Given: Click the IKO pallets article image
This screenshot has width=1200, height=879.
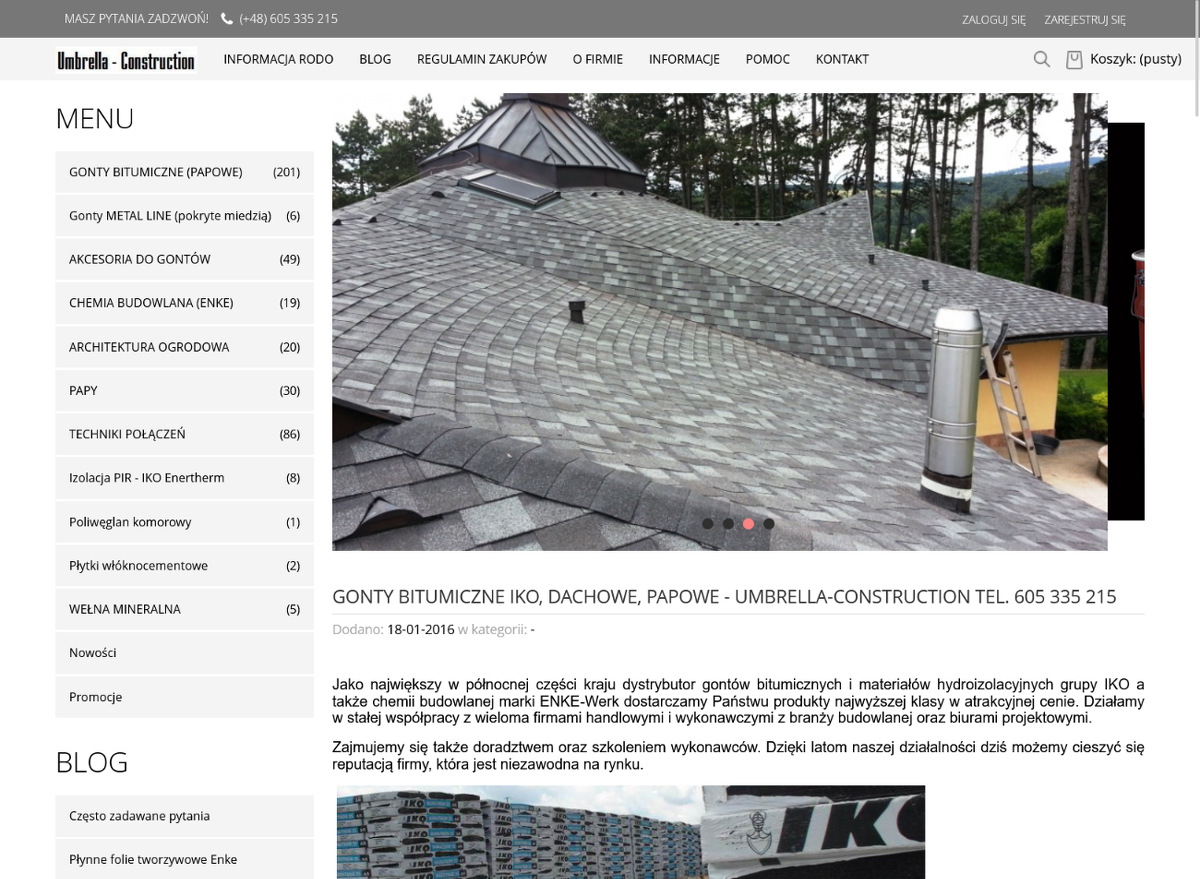Looking at the screenshot, I should point(631,832).
